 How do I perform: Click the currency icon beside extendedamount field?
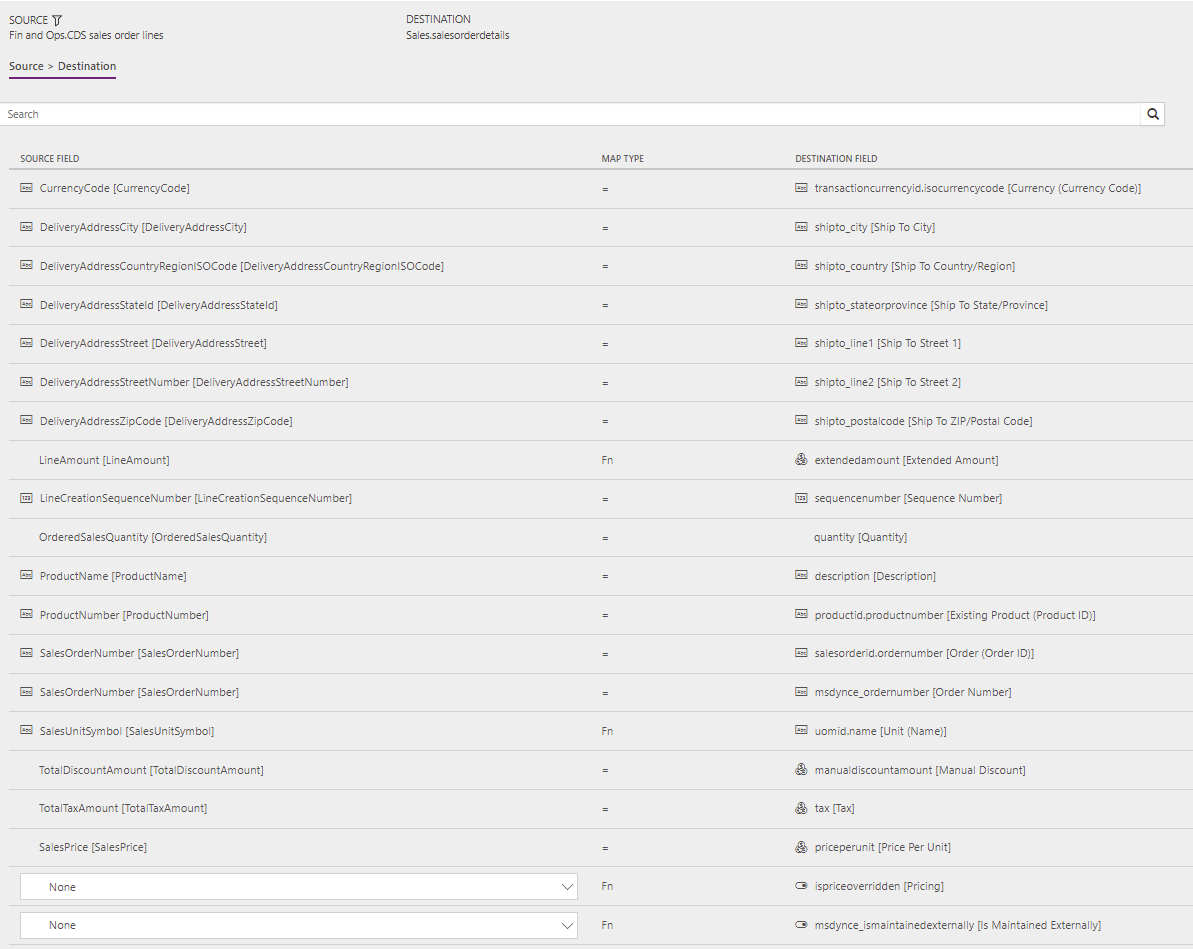[800, 459]
